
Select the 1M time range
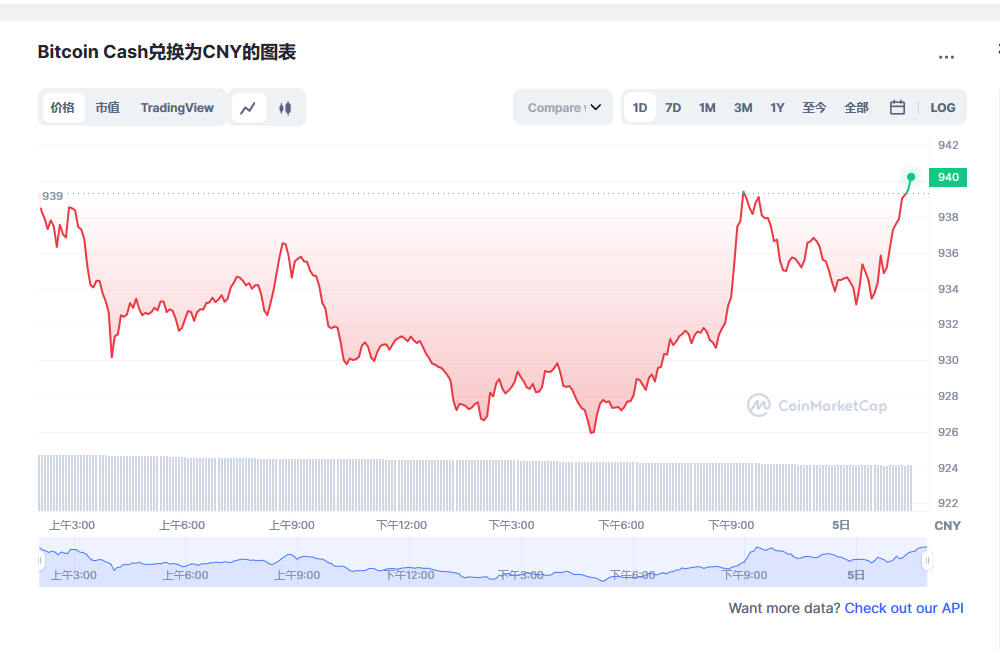pos(707,108)
